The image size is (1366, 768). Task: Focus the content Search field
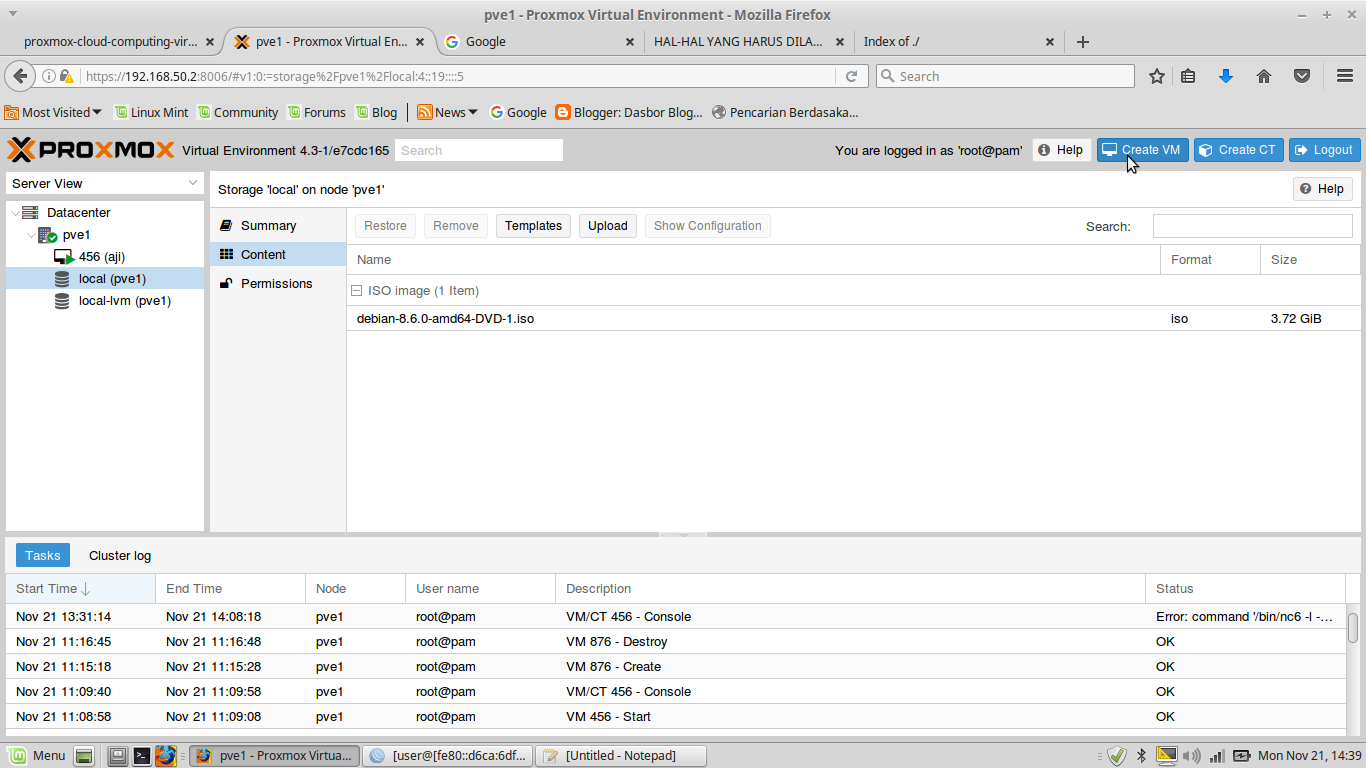pos(1252,226)
